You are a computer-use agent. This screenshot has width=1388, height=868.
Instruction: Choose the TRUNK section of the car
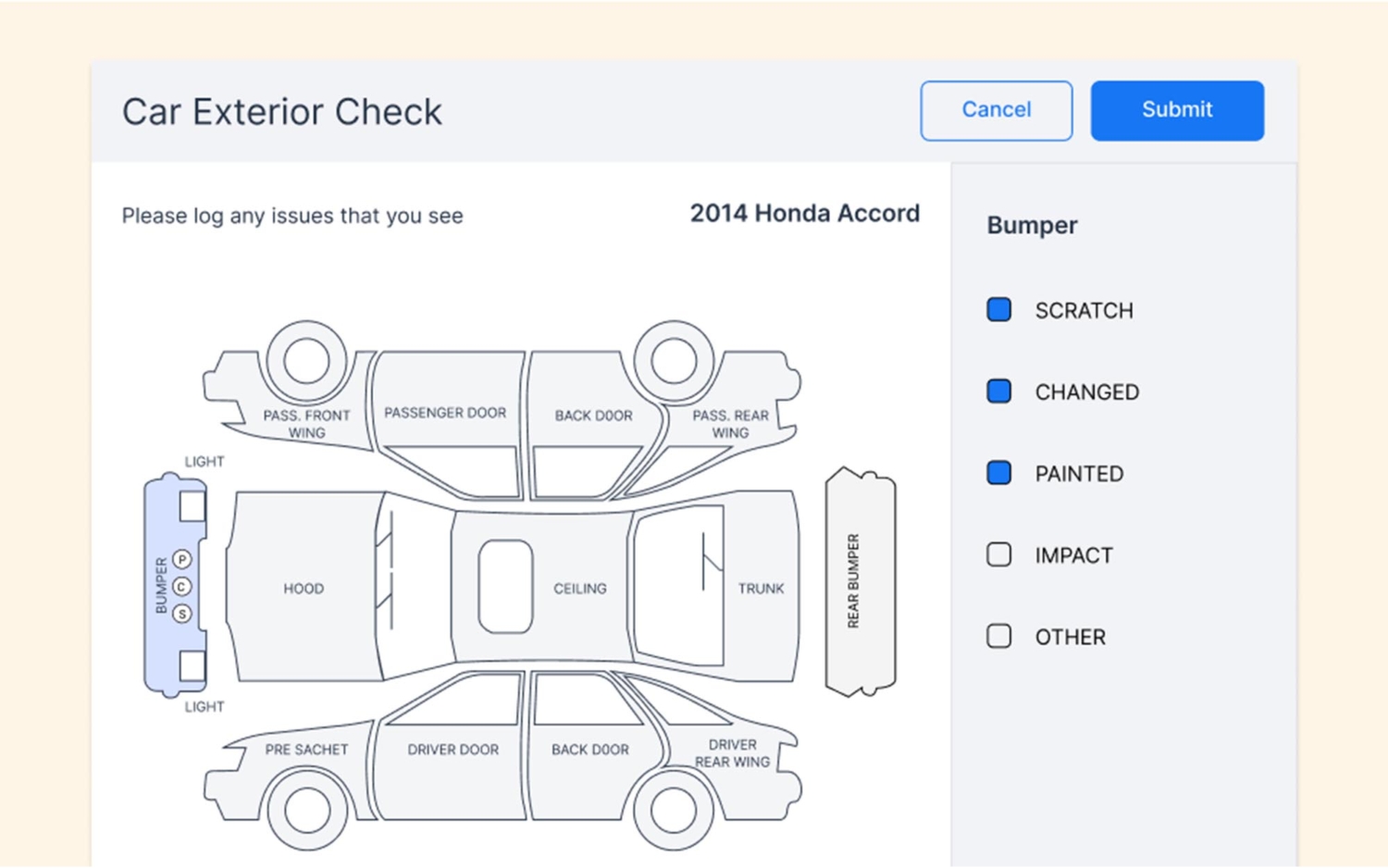tap(761, 589)
